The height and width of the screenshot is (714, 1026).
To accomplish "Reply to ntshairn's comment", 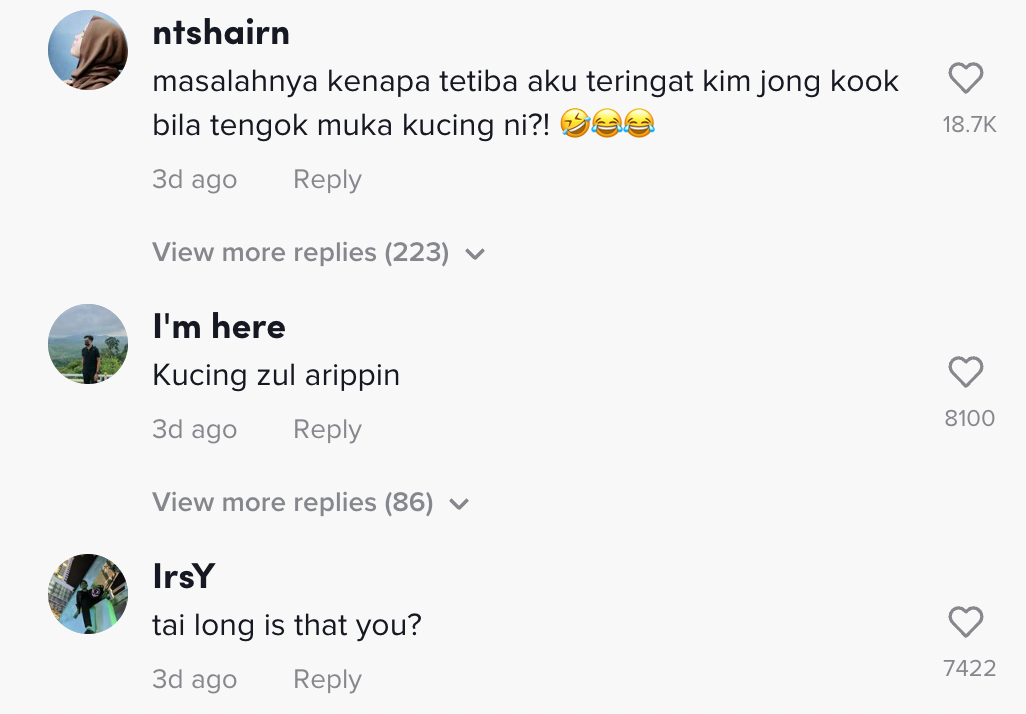I will click(327, 180).
